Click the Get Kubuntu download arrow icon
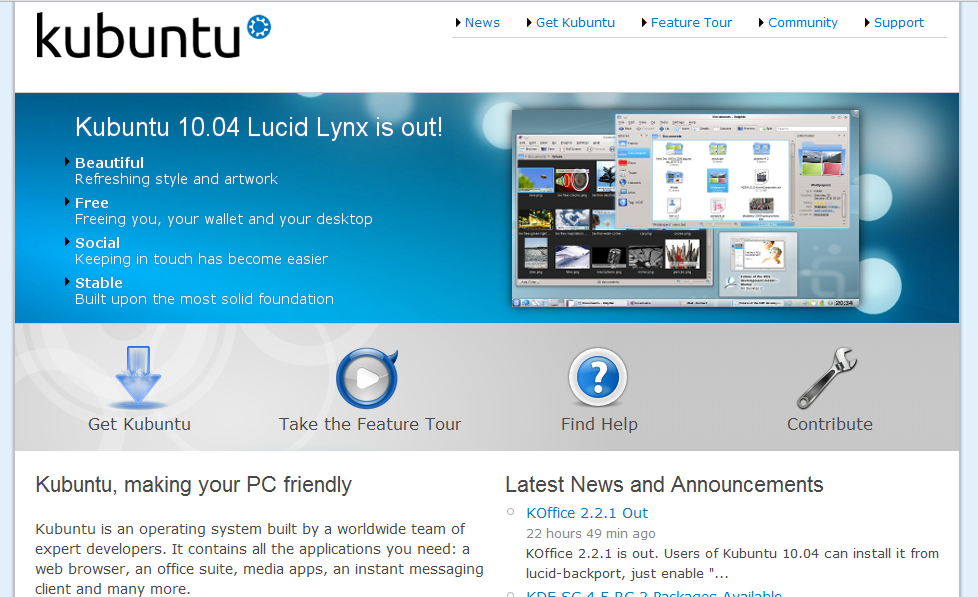 coord(138,376)
